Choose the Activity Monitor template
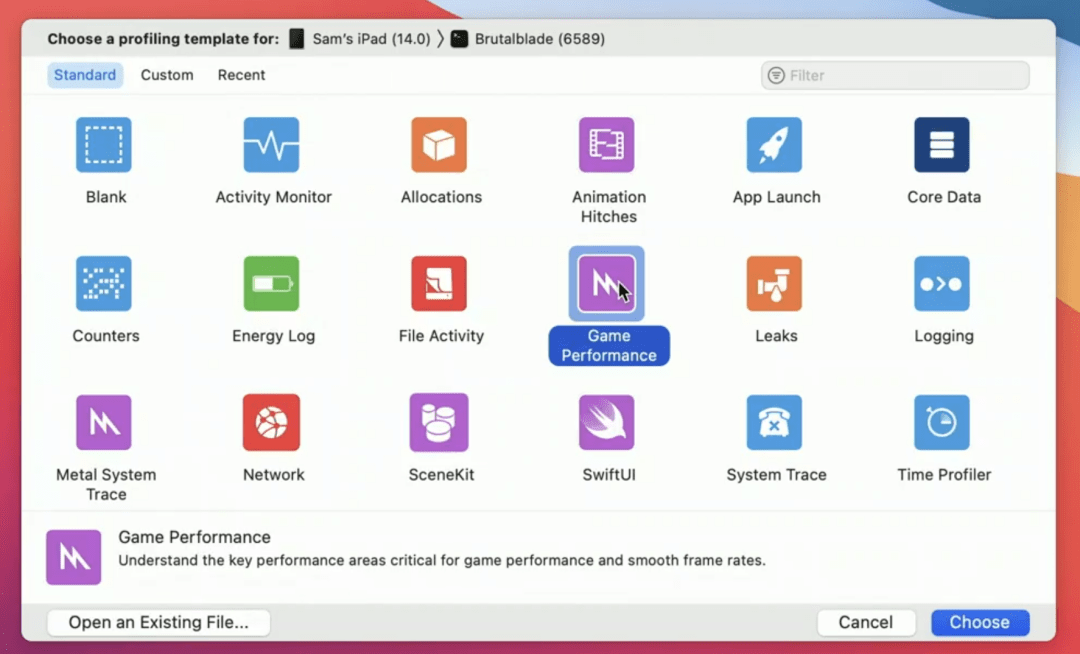Image resolution: width=1080 pixels, height=654 pixels. click(x=271, y=145)
